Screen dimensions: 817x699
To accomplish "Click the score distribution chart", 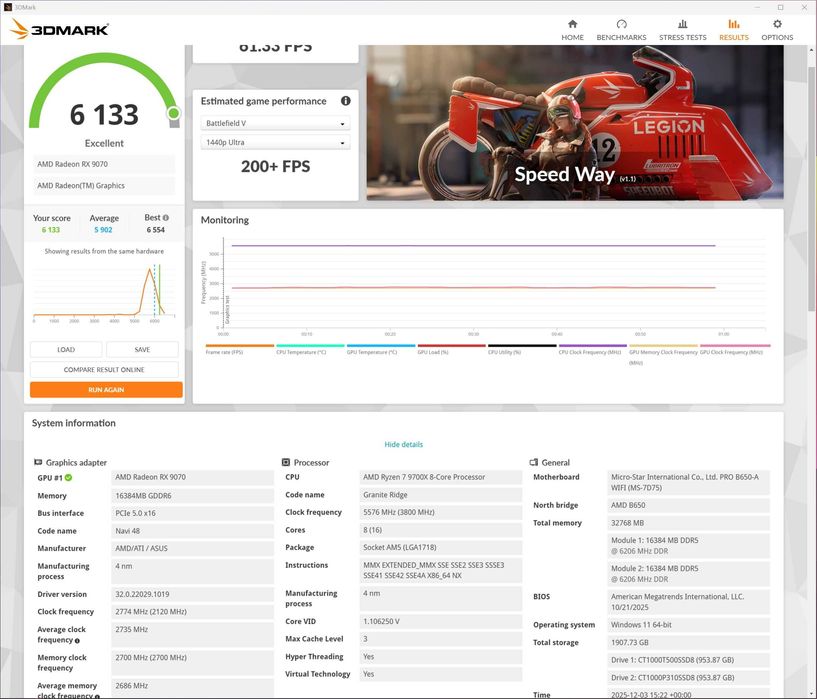I will (x=104, y=292).
